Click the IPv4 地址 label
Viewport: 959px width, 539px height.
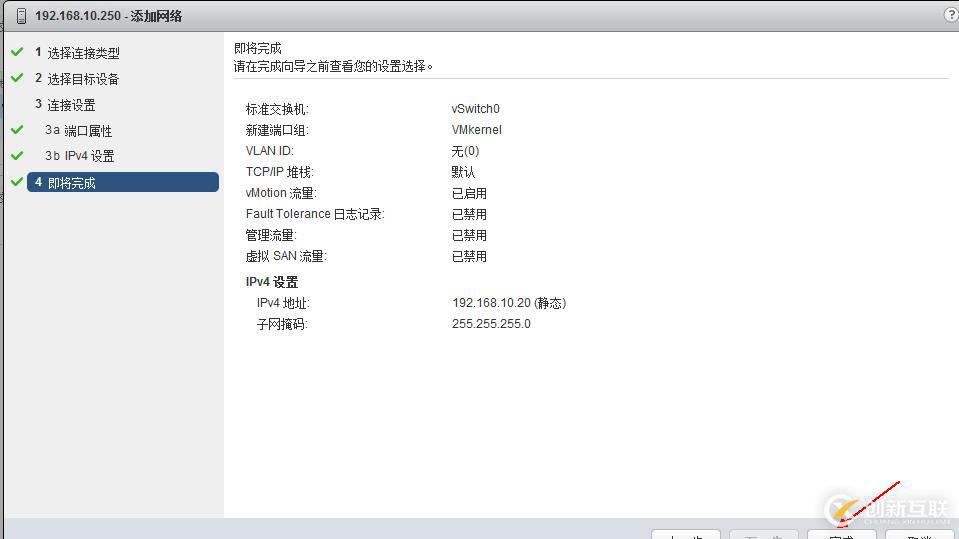point(283,303)
